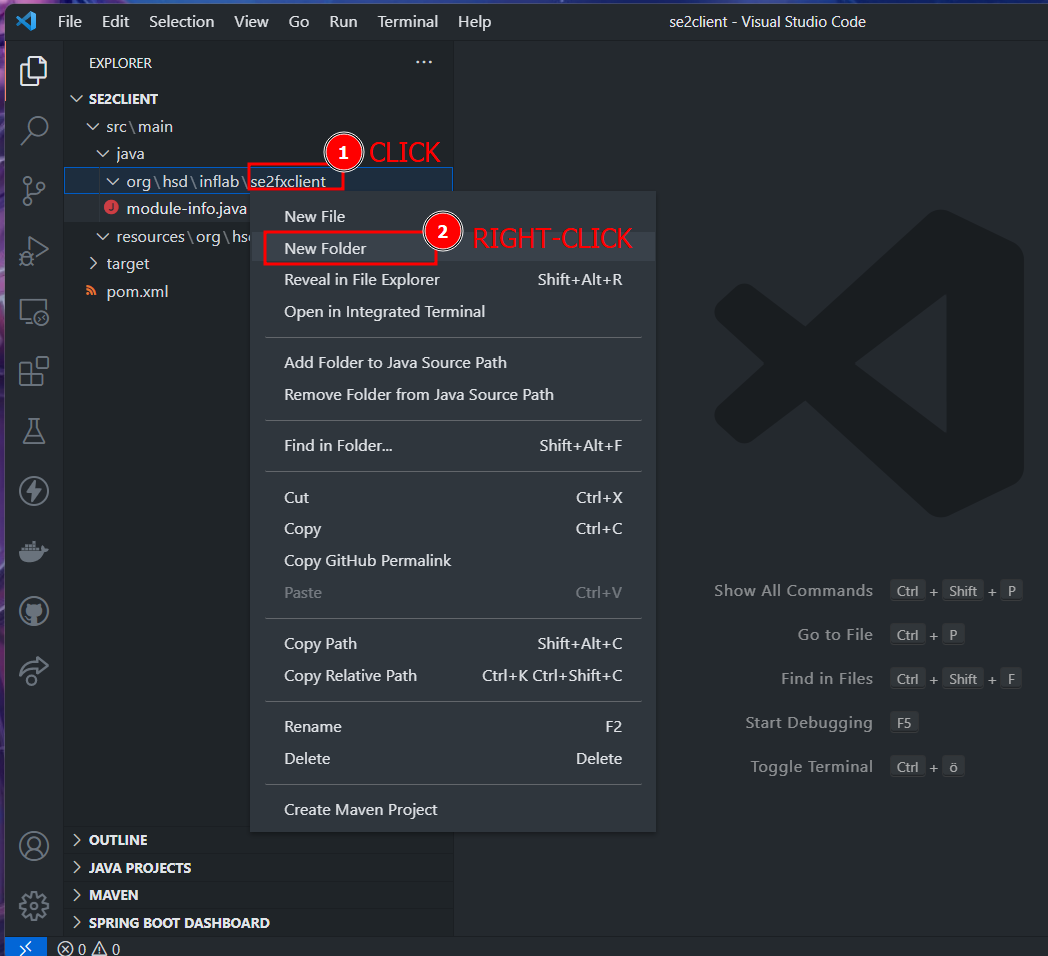Open the Help menu

[x=475, y=21]
